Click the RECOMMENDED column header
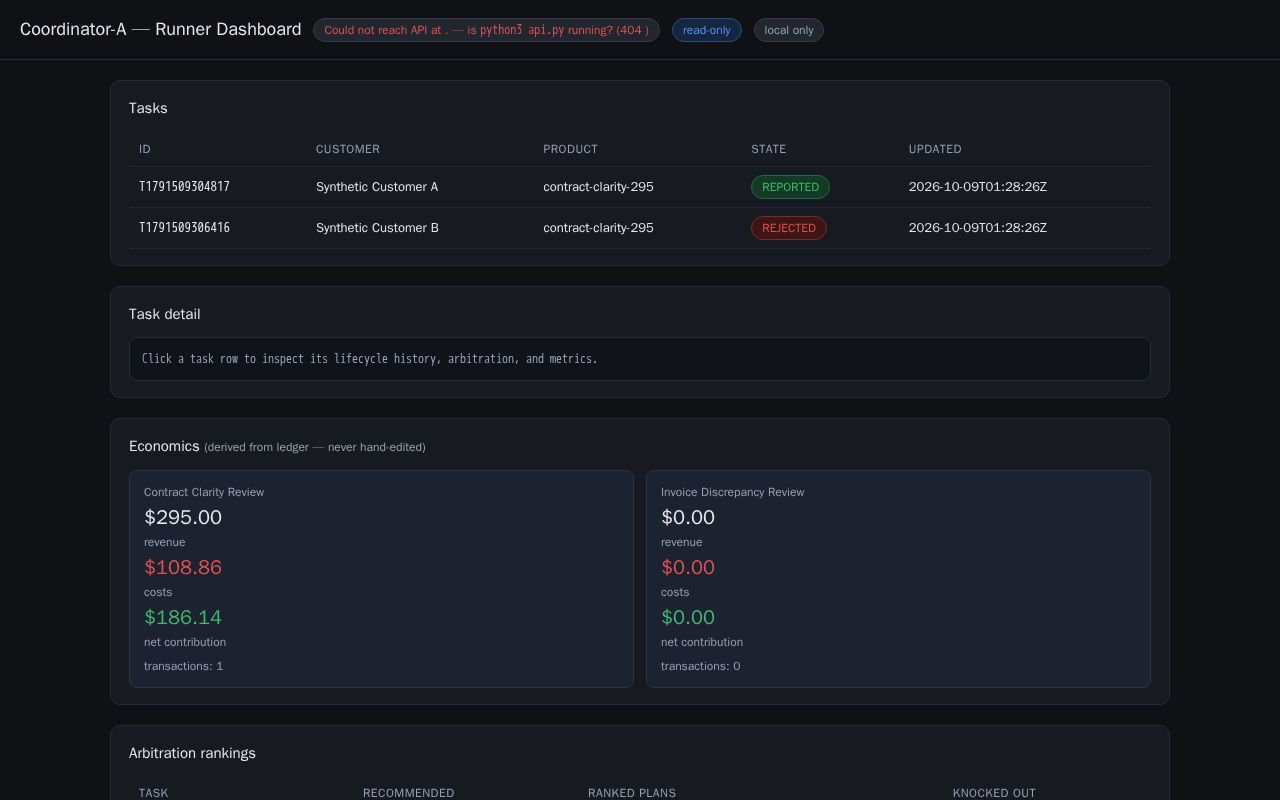Image resolution: width=1280 pixels, height=800 pixels. point(409,793)
